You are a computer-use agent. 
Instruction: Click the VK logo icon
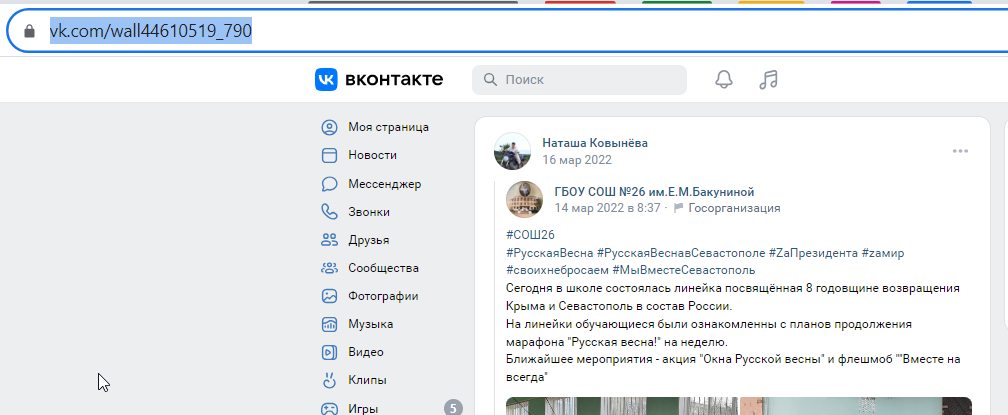click(x=327, y=80)
